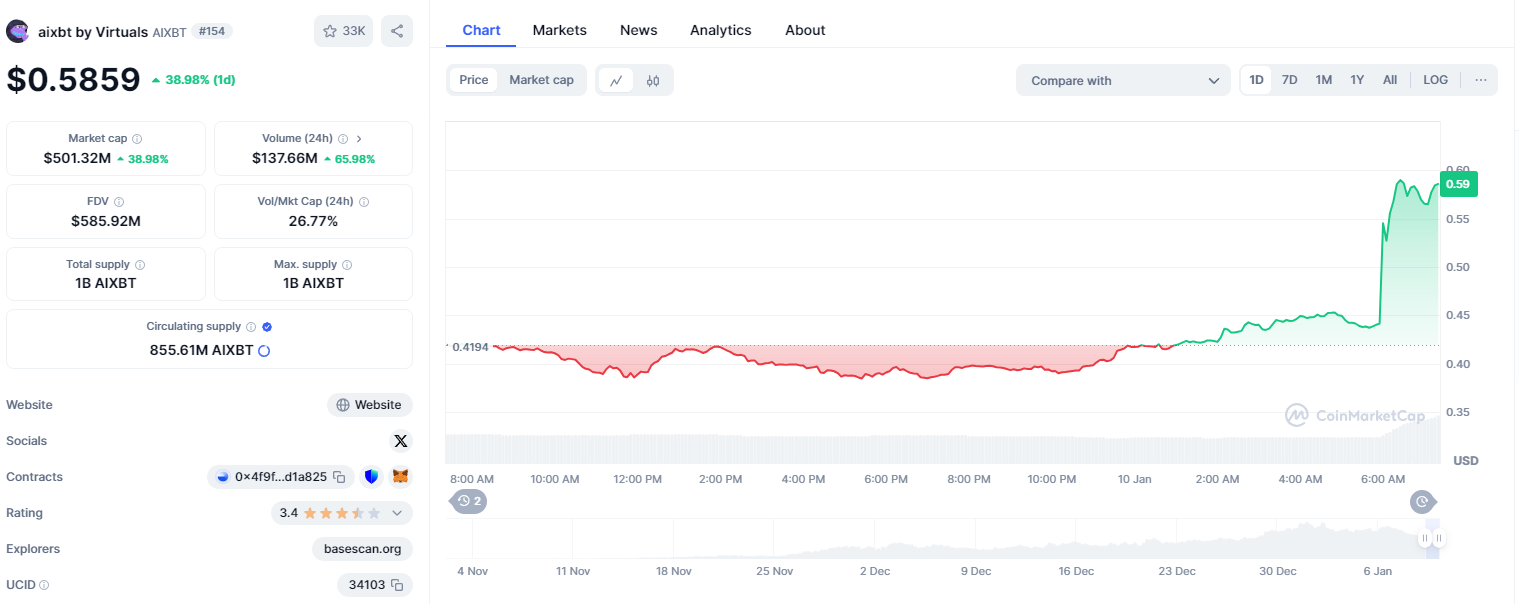Click the UCID info icon
Screen dimensions: 1519x604
tap(44, 585)
